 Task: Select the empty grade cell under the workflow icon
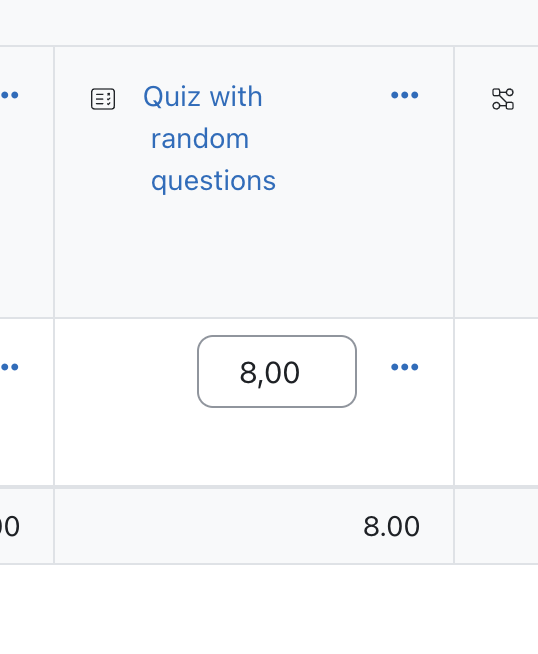point(496,402)
